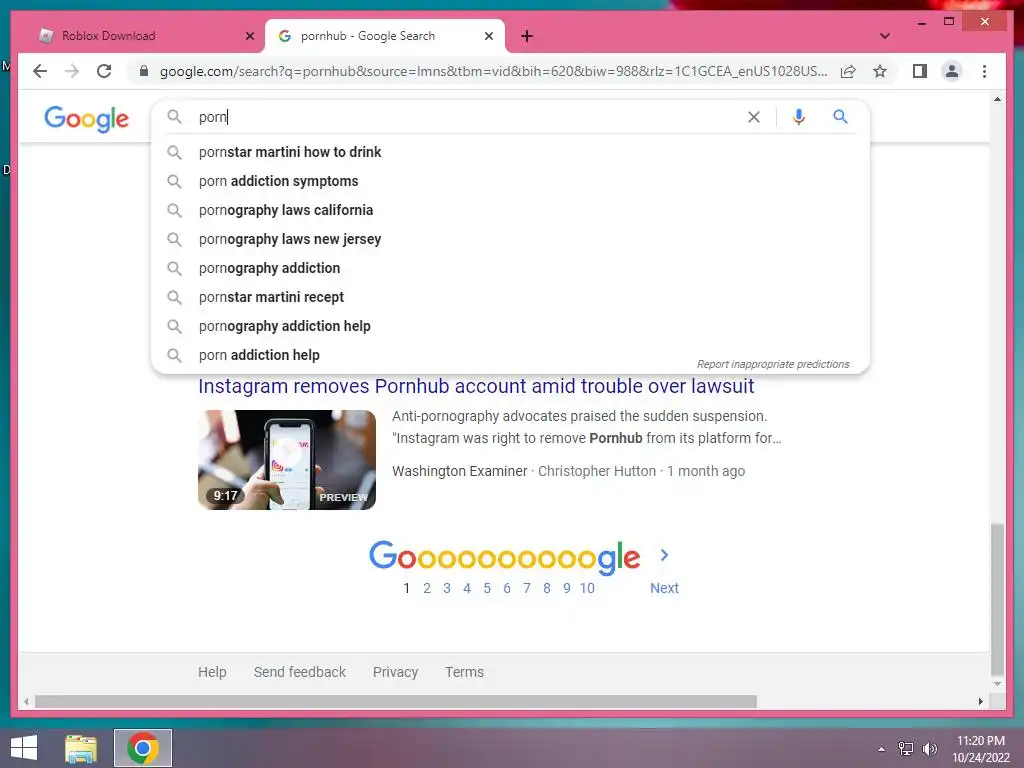
Task: Click the address bar URL
Action: click(493, 71)
